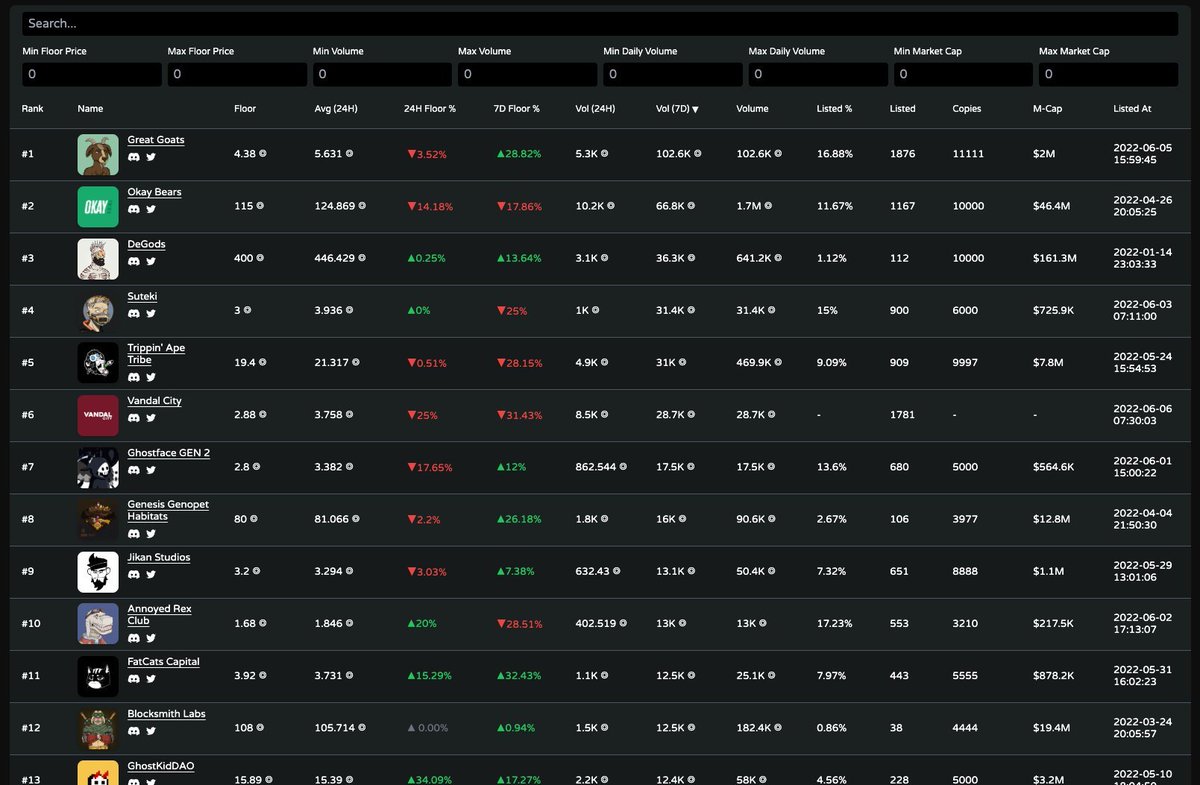
Task: Sort by Listed At column header
Action: [1132, 108]
